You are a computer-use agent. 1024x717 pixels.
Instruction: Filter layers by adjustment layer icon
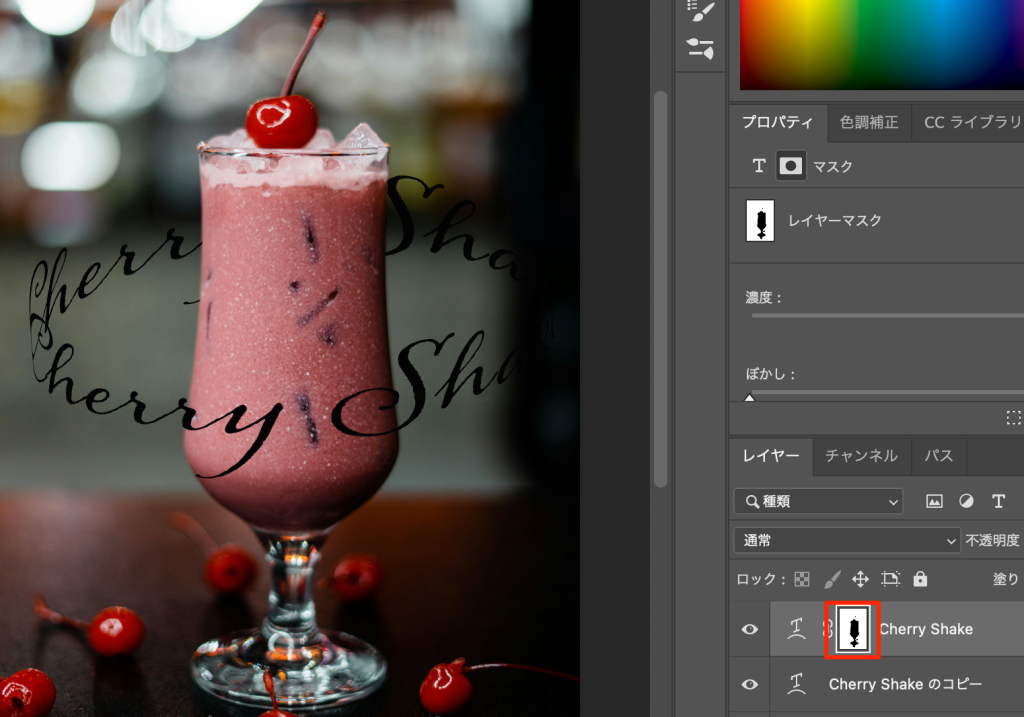[966, 501]
